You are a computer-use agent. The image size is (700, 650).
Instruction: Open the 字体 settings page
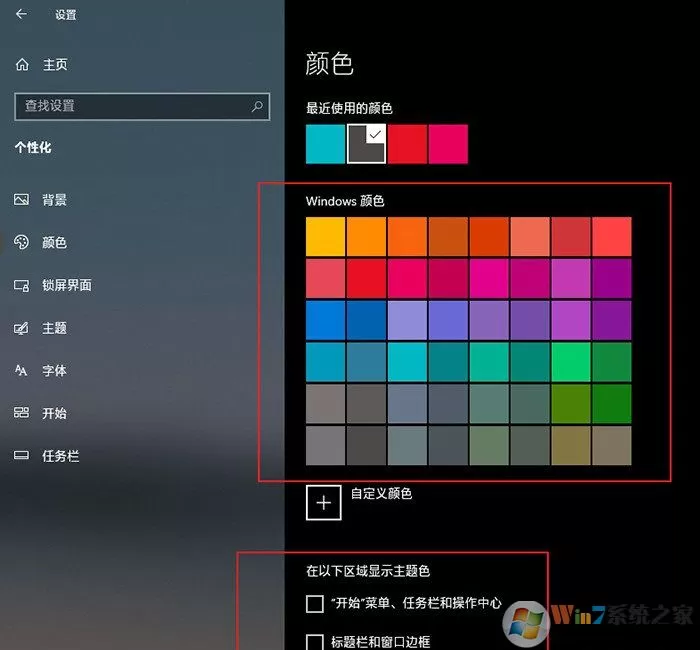tap(41, 371)
